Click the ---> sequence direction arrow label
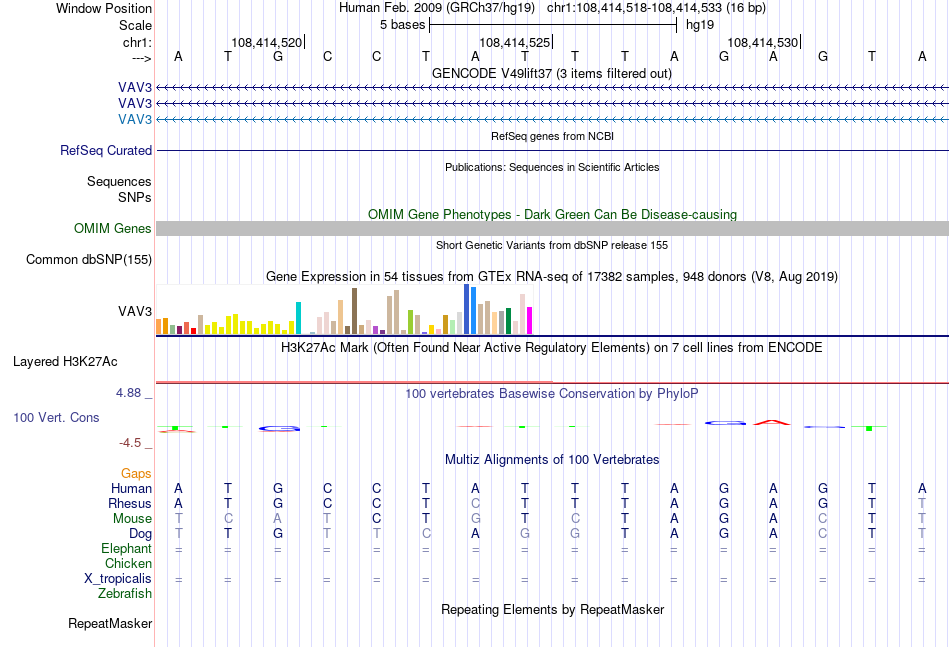This screenshot has width=950, height=647. (x=141, y=58)
